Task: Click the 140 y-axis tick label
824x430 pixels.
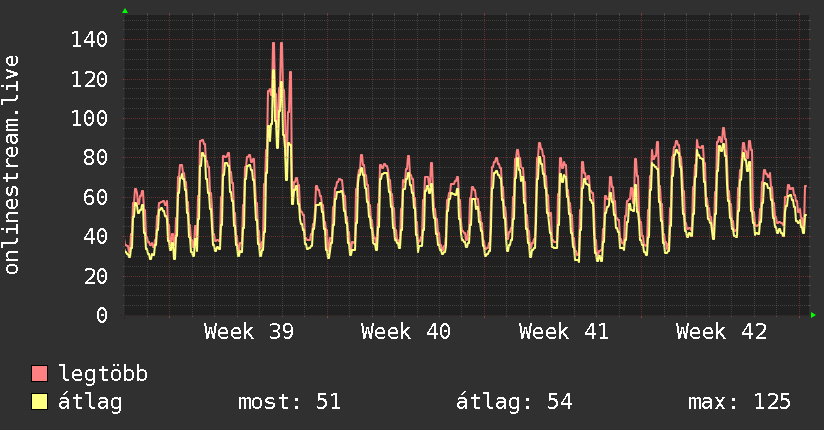Action: [x=89, y=39]
